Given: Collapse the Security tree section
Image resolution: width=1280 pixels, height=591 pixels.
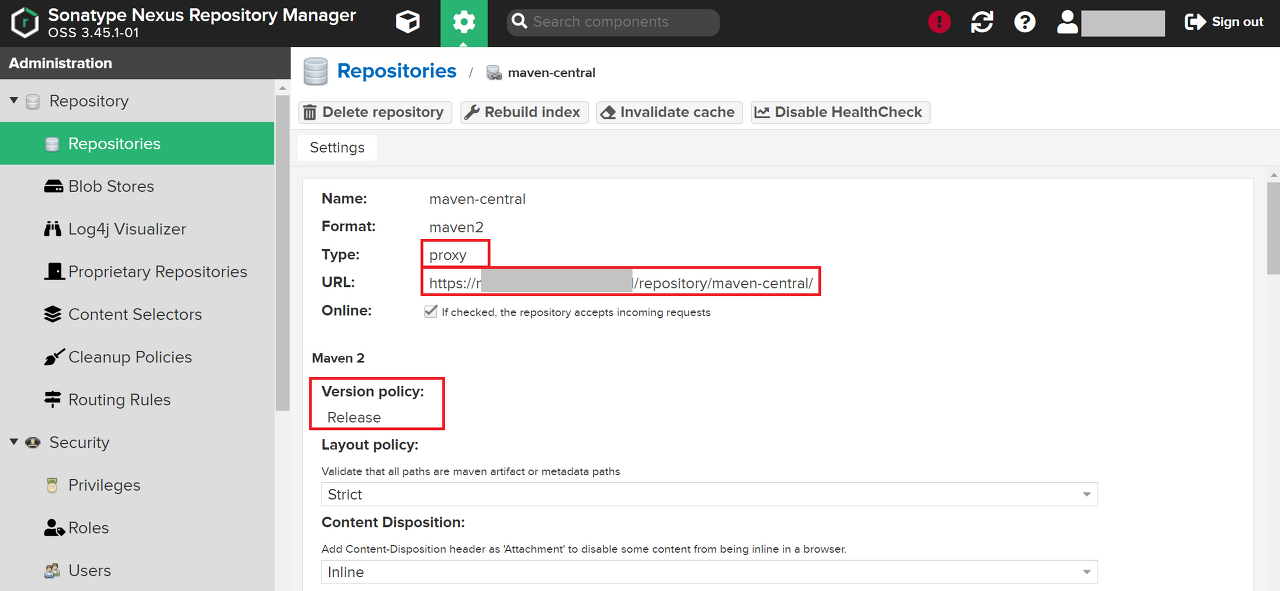Looking at the screenshot, I should [x=14, y=442].
